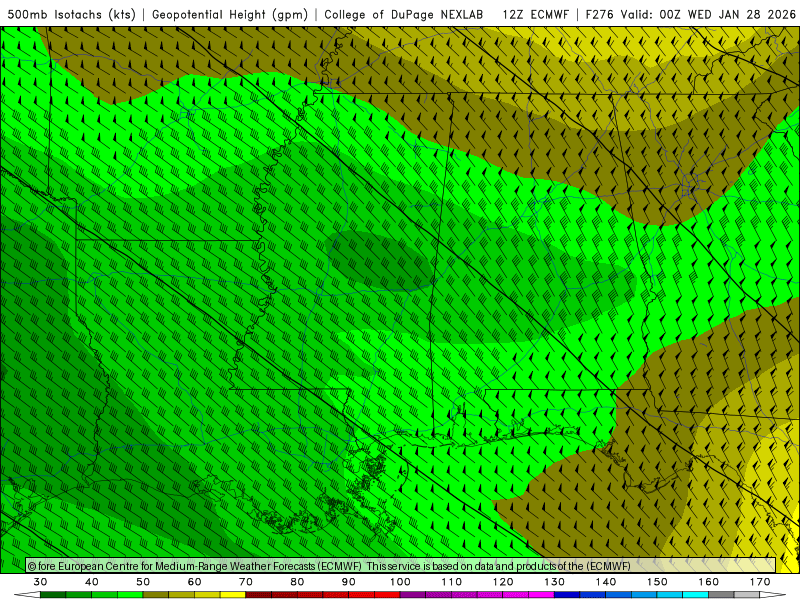This screenshot has width=800, height=600.
Task: Click the 'College of DuPage NEXLAB' label
Action: point(404,15)
